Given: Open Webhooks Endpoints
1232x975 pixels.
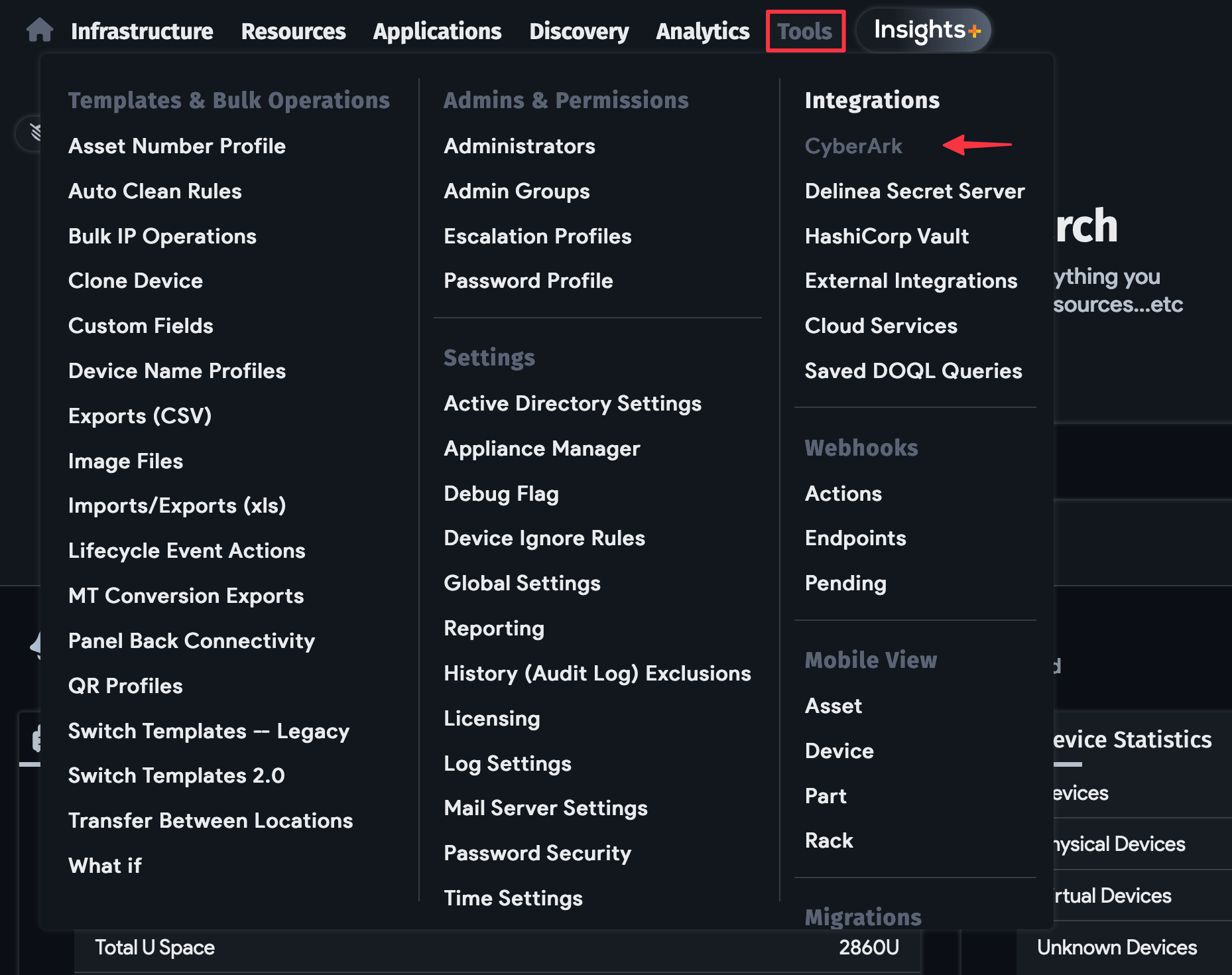Looking at the screenshot, I should point(855,538).
